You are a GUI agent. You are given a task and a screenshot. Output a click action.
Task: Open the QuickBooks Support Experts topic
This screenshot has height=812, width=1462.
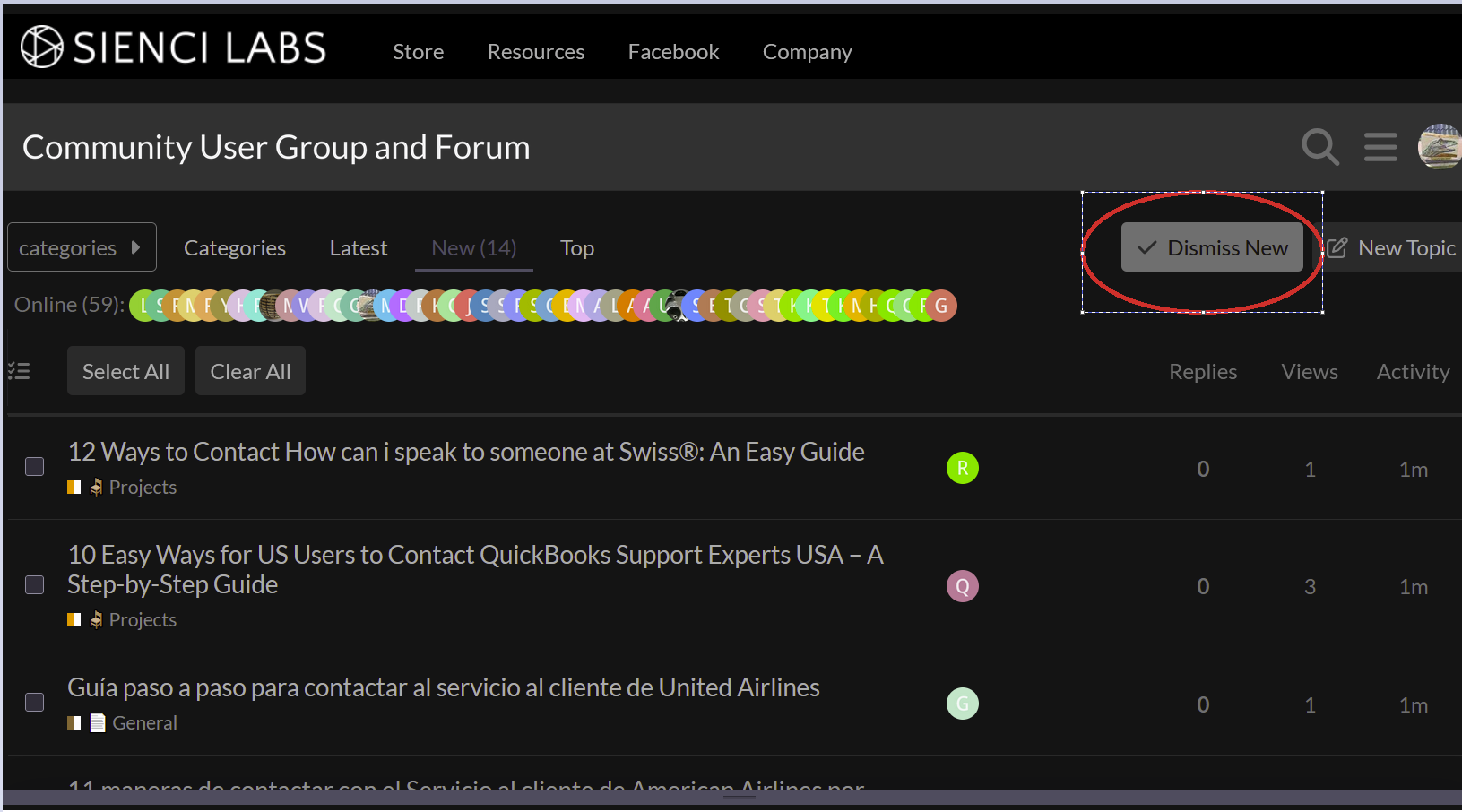476,570
